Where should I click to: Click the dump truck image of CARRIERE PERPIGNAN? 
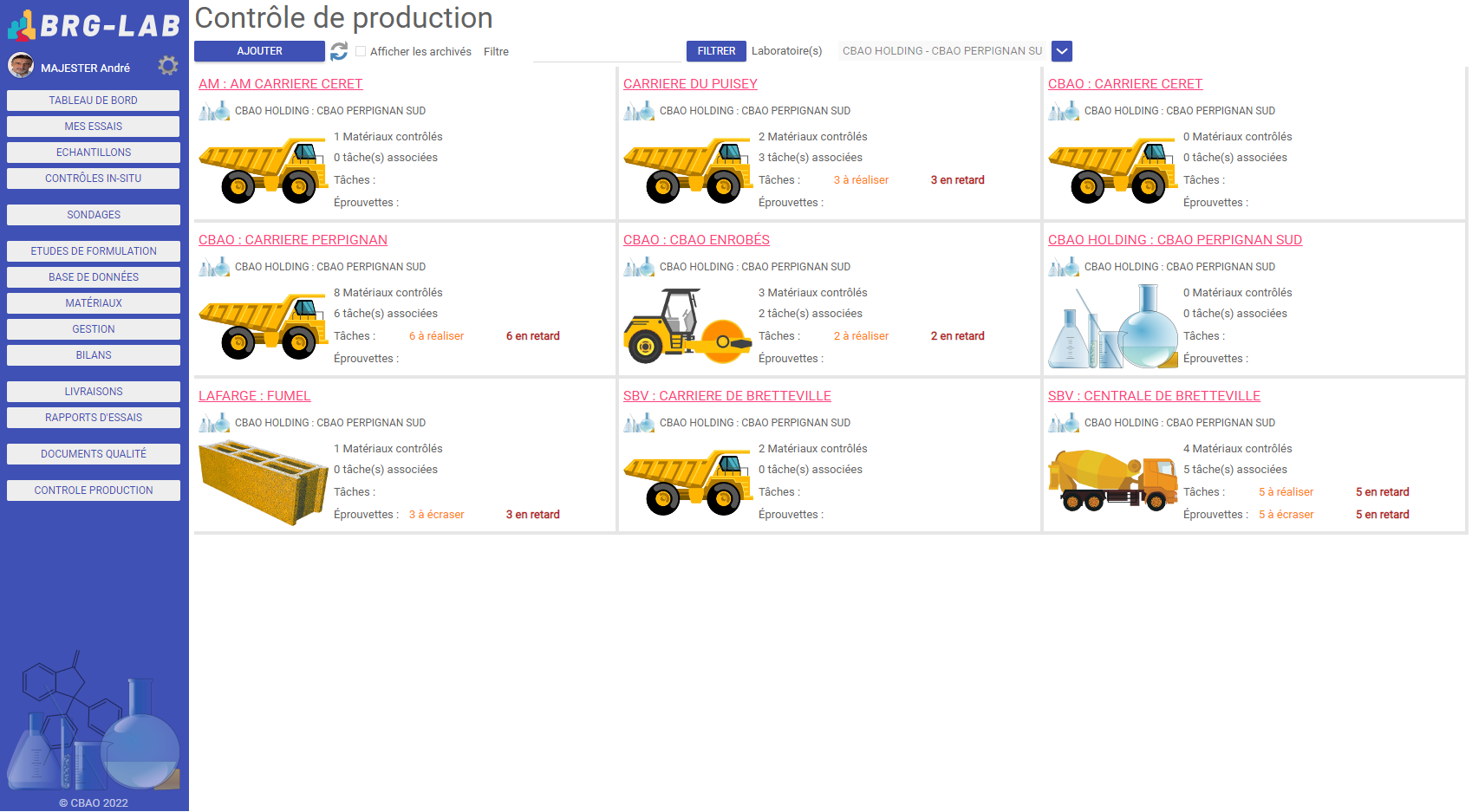click(x=264, y=326)
